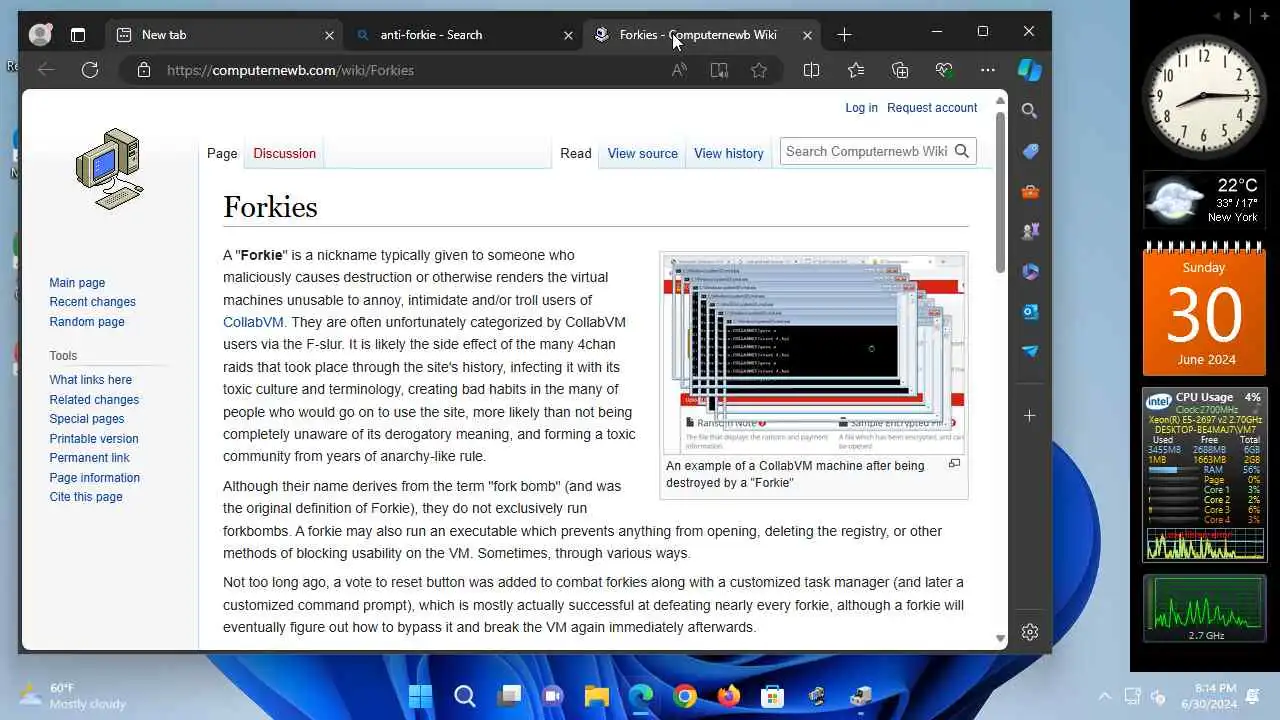The image size is (1280, 720).
Task: Open sidebar Microsoft 365 icon
Action: [x=1030, y=271]
